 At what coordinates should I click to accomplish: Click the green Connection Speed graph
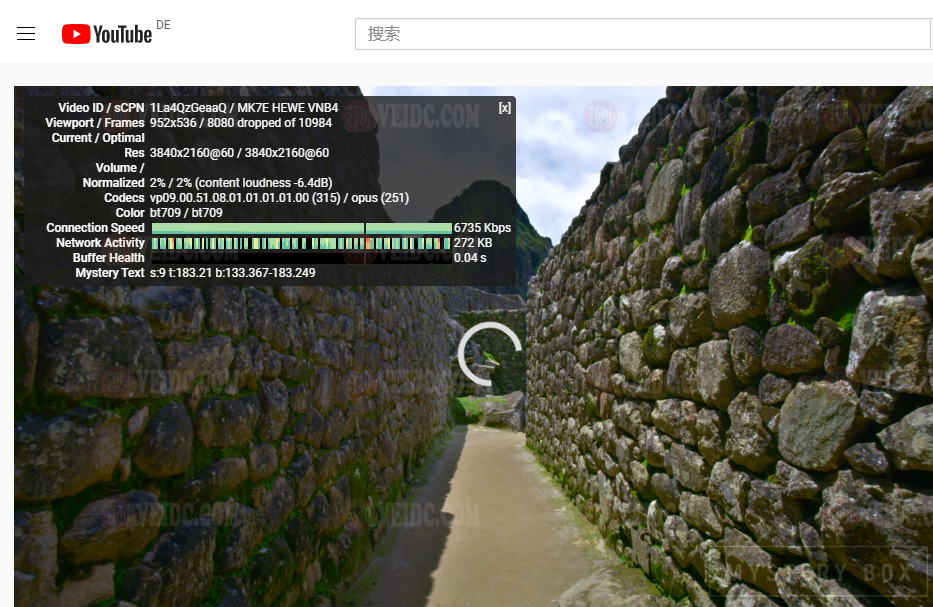[301, 228]
